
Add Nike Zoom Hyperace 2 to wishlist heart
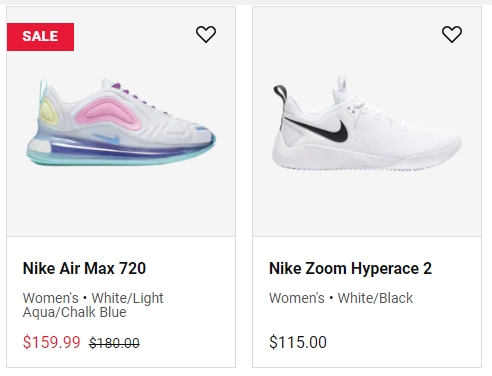tap(452, 34)
